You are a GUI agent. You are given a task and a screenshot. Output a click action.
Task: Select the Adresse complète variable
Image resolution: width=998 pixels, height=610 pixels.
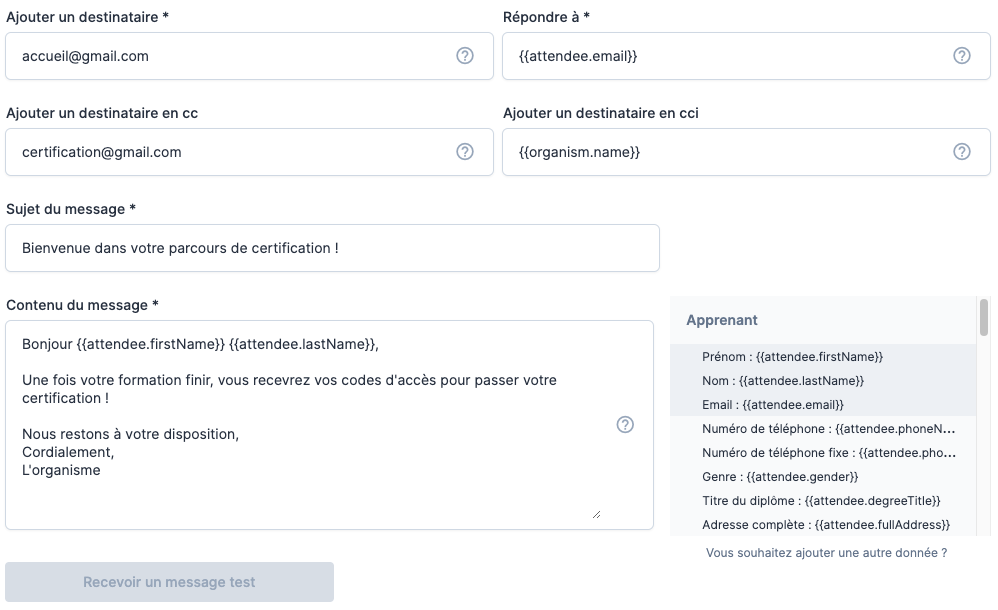(825, 524)
